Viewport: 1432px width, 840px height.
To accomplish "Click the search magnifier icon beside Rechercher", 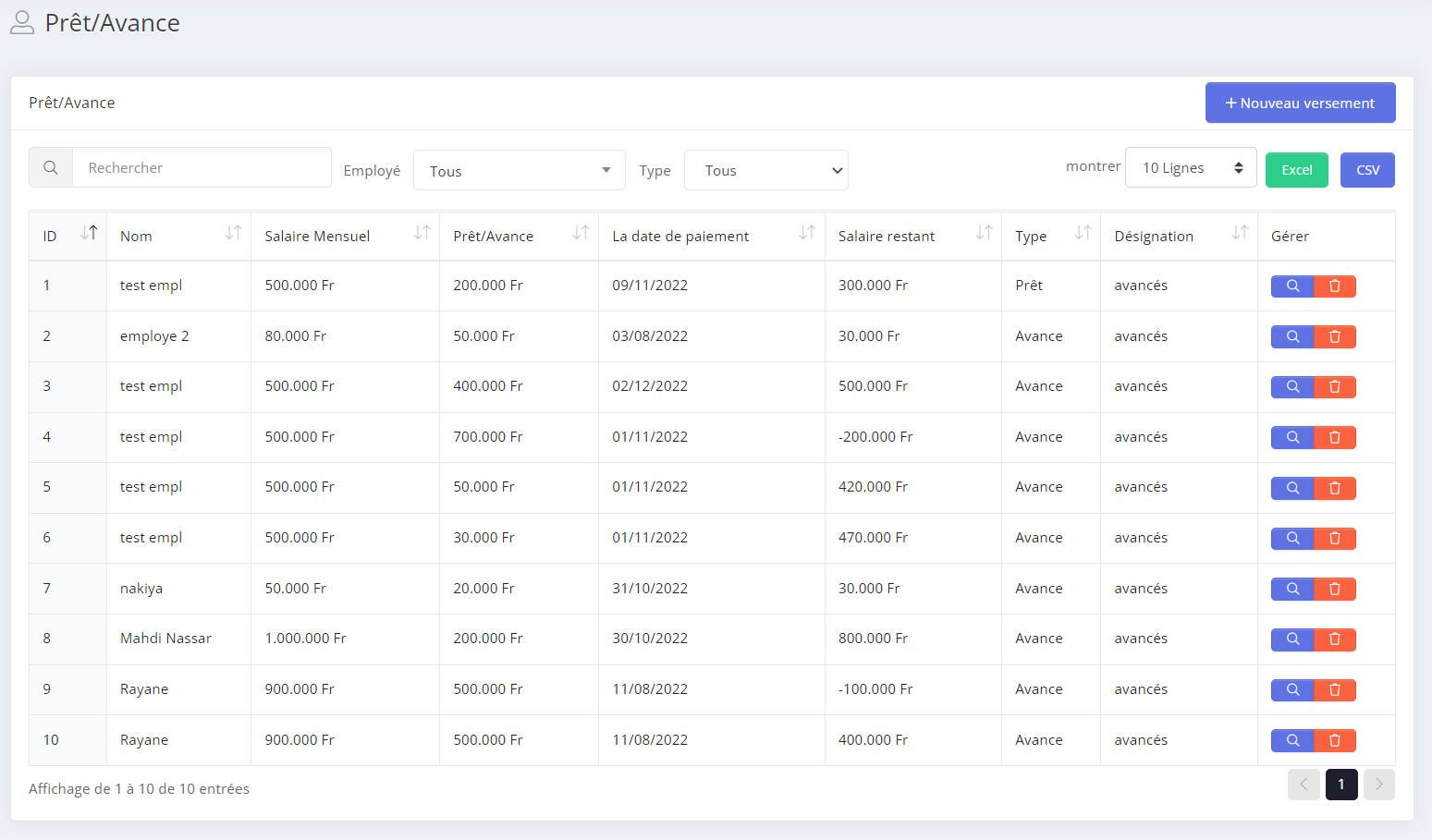I will point(51,168).
